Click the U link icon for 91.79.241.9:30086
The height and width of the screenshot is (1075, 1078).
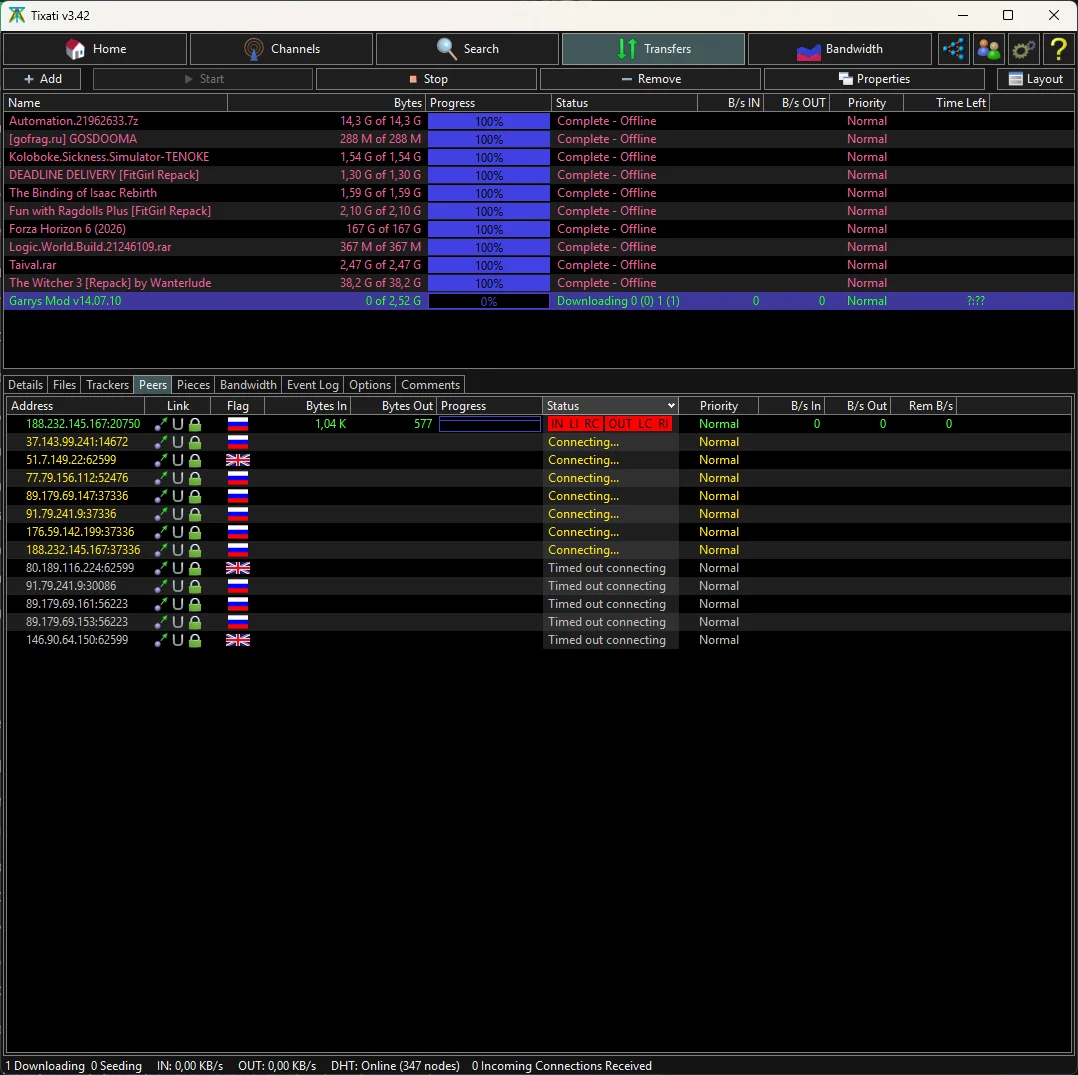pos(177,586)
